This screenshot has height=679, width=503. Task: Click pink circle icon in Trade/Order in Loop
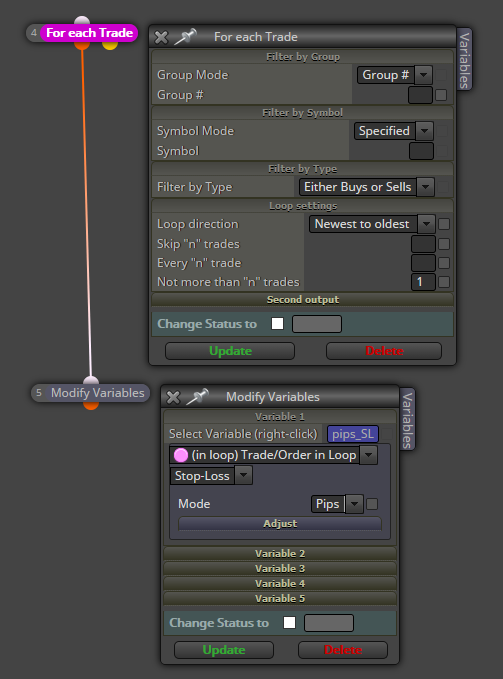(181, 455)
